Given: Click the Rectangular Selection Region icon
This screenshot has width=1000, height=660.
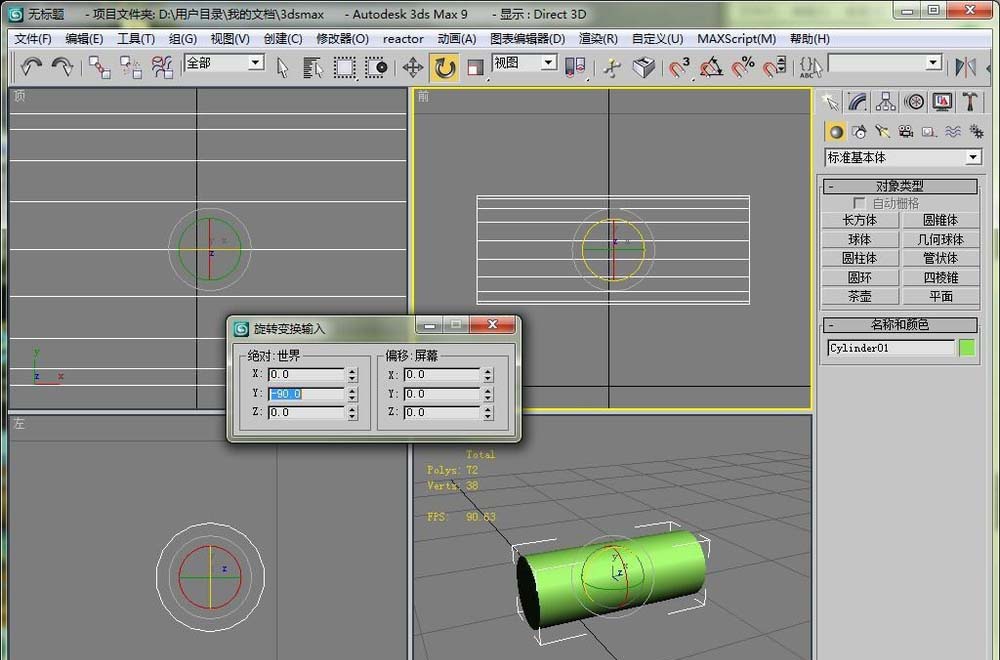Looking at the screenshot, I should pyautogui.click(x=344, y=67).
